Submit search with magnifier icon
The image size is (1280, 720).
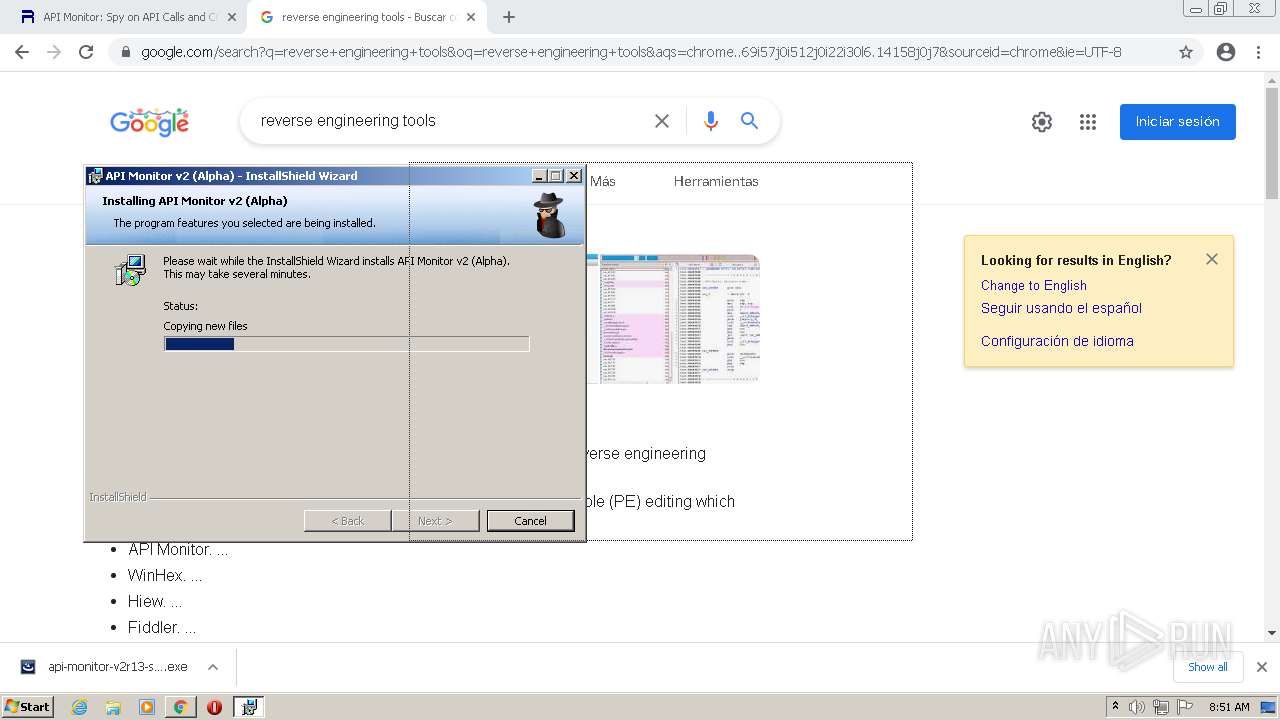749,121
